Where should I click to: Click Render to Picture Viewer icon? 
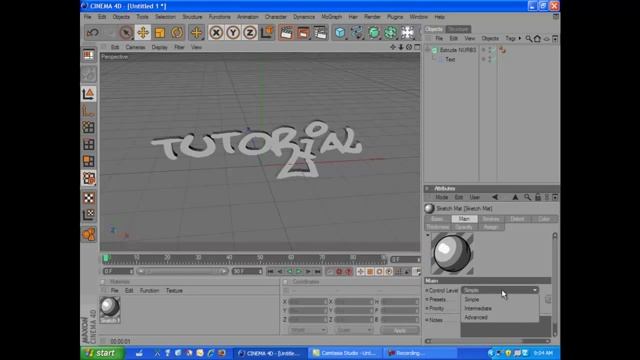pos(303,33)
